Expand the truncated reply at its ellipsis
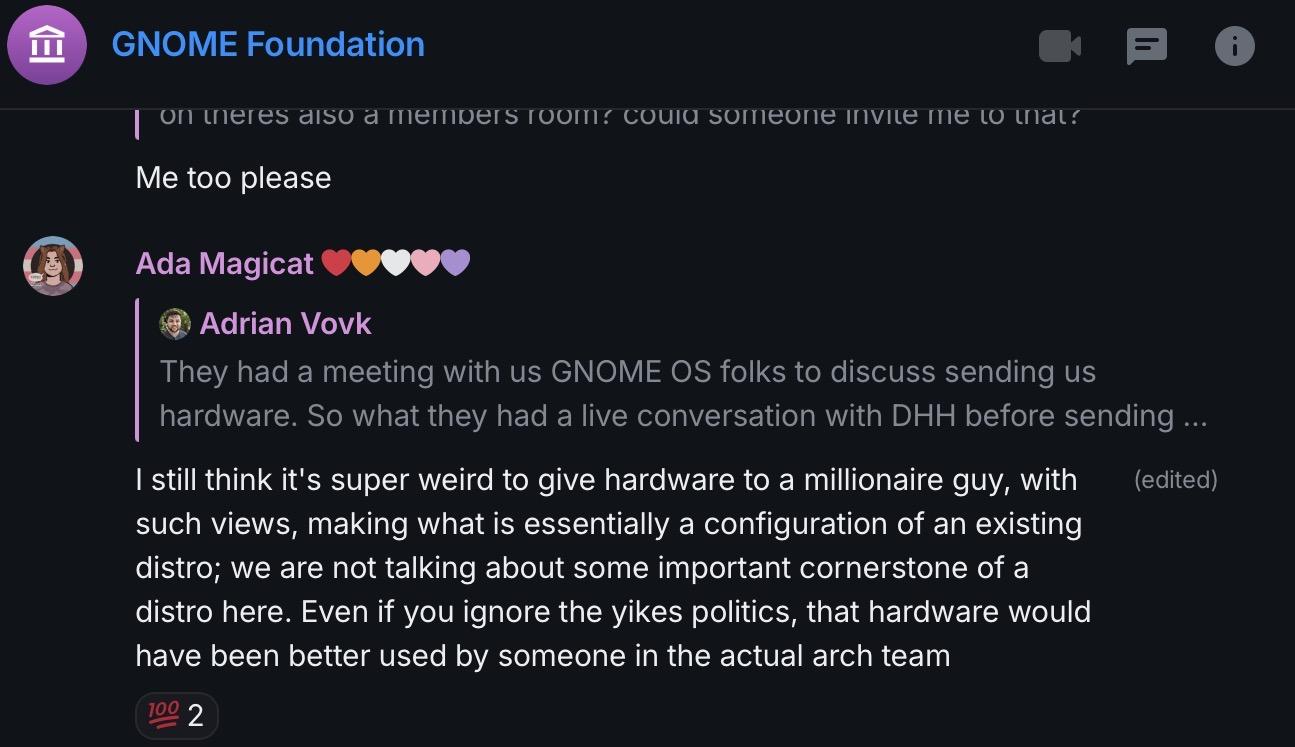This screenshot has height=747, width=1295. [1194, 416]
